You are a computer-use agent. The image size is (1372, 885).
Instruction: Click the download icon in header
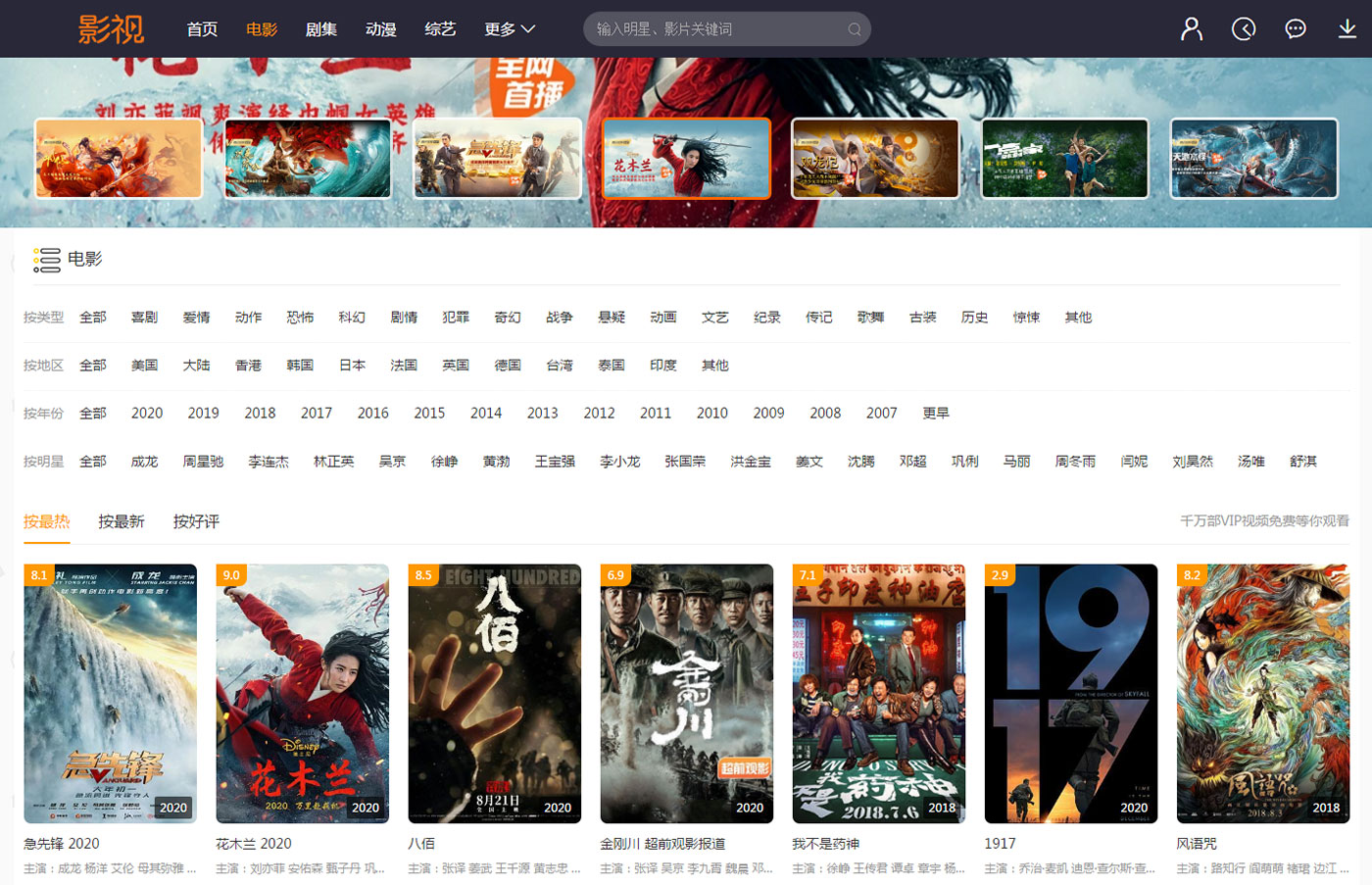pos(1347,29)
